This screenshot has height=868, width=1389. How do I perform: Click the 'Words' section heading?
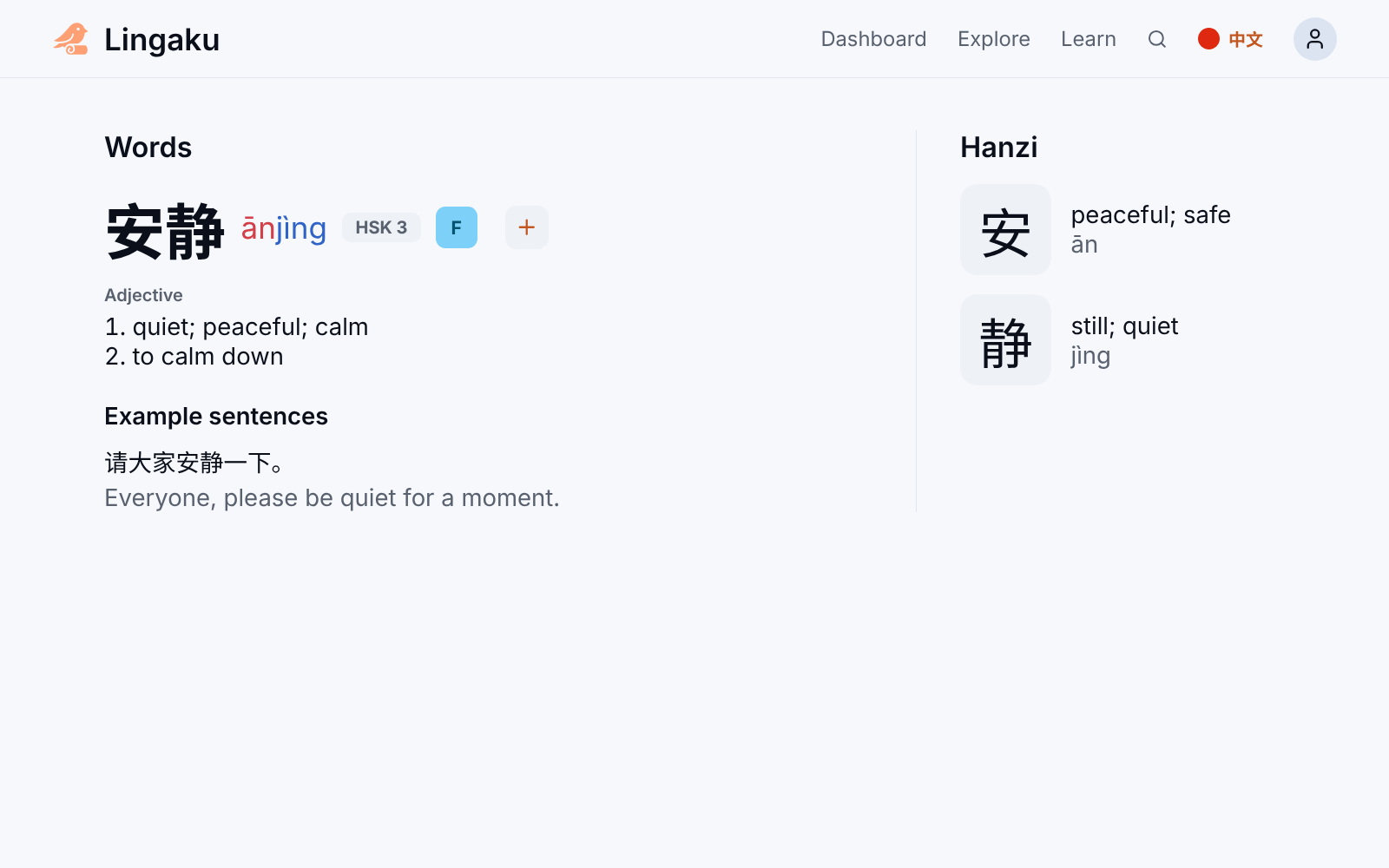click(148, 148)
